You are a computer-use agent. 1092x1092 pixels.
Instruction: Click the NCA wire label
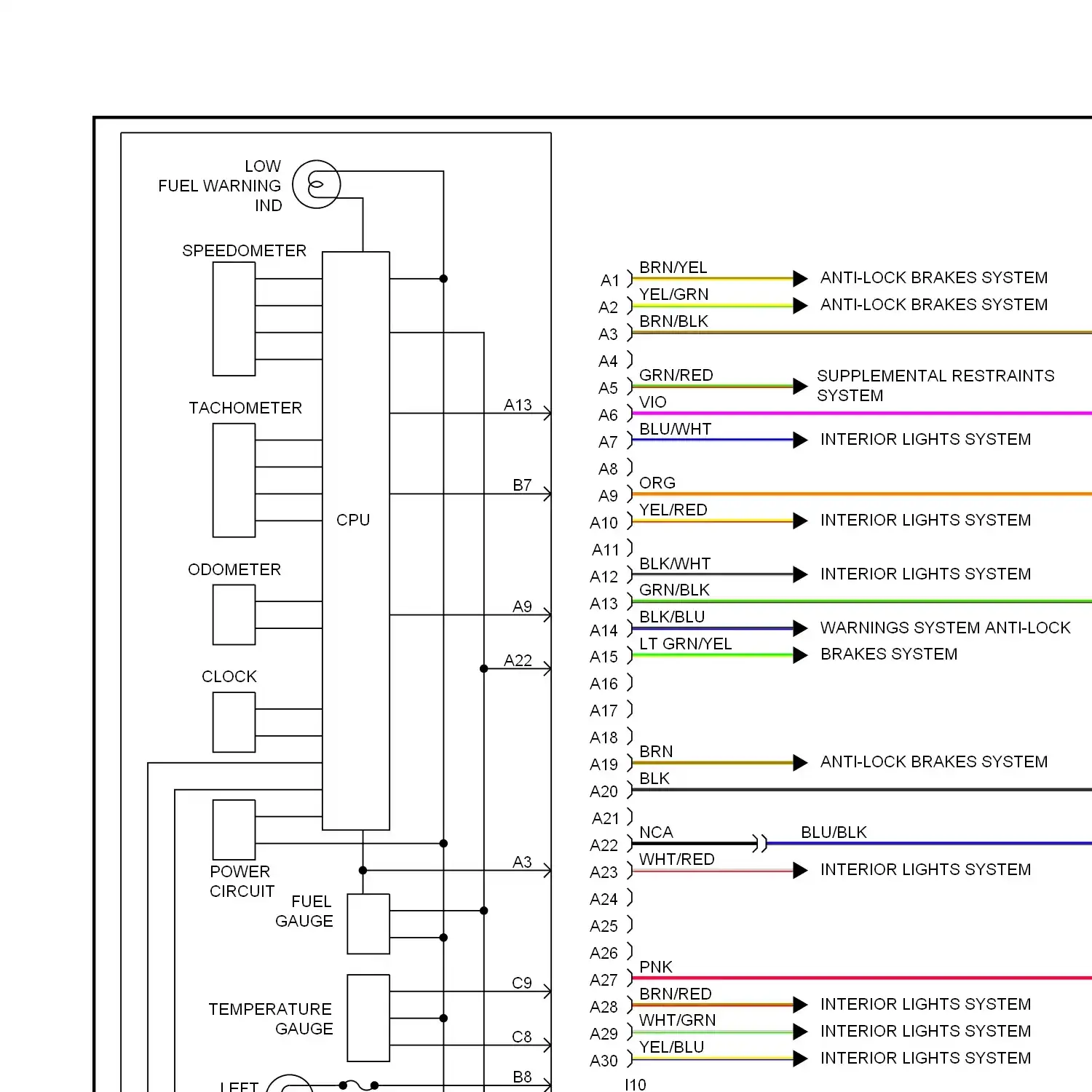pos(656,832)
